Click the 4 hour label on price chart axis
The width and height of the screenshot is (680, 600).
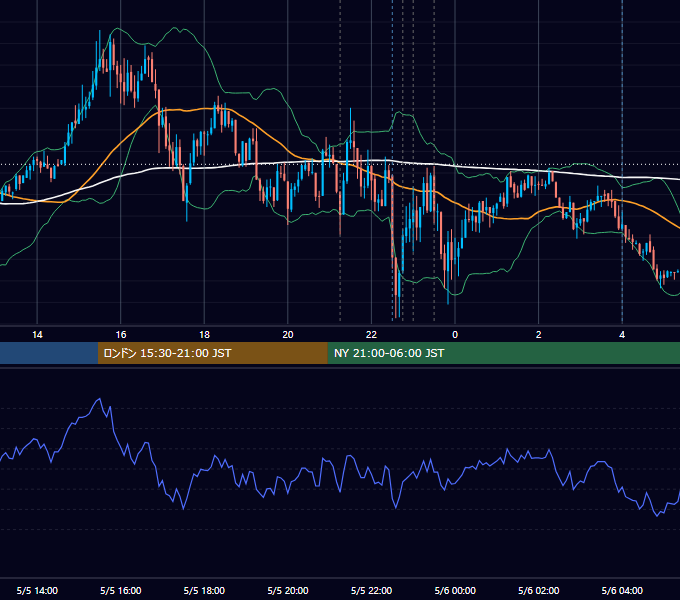(622, 335)
